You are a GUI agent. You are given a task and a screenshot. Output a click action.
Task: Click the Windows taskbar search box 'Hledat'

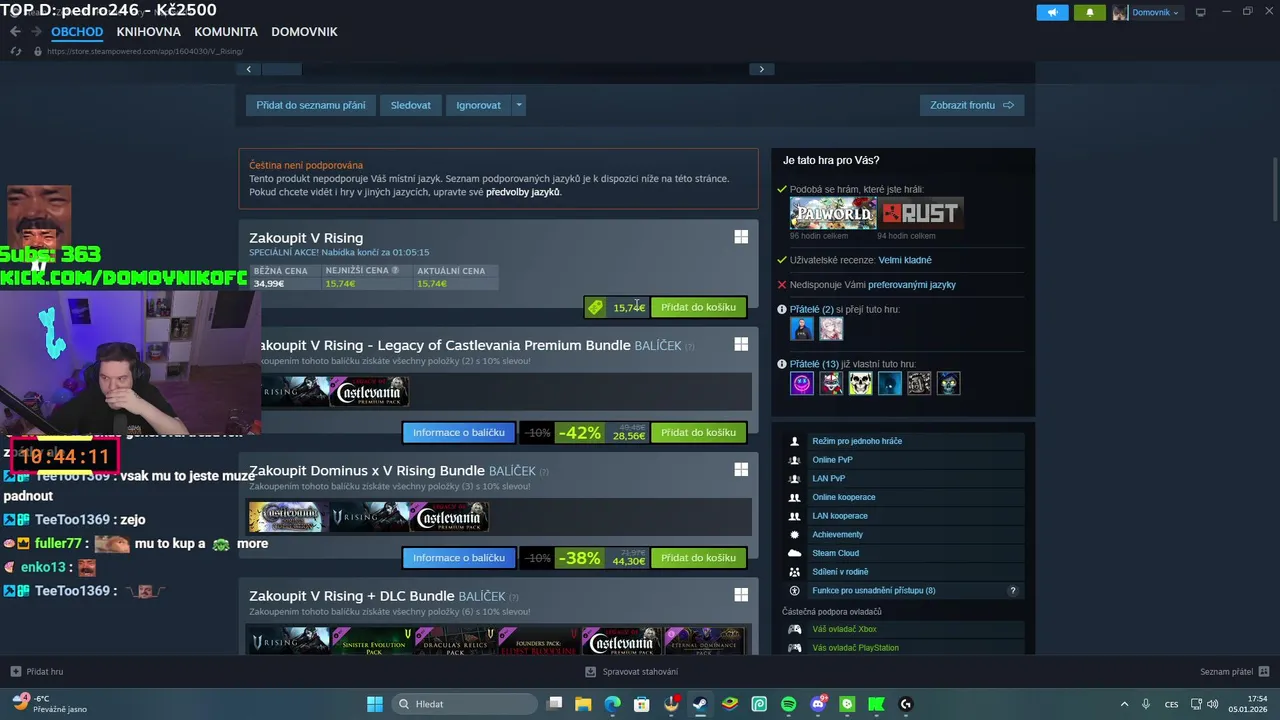coord(463,704)
